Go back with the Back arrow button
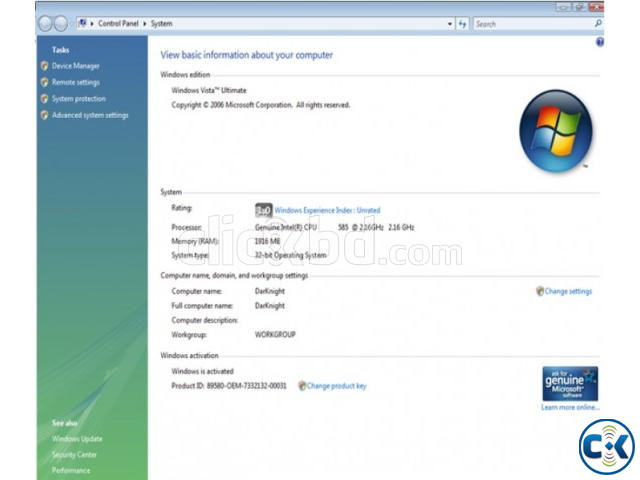The image size is (640, 480). tap(45, 24)
